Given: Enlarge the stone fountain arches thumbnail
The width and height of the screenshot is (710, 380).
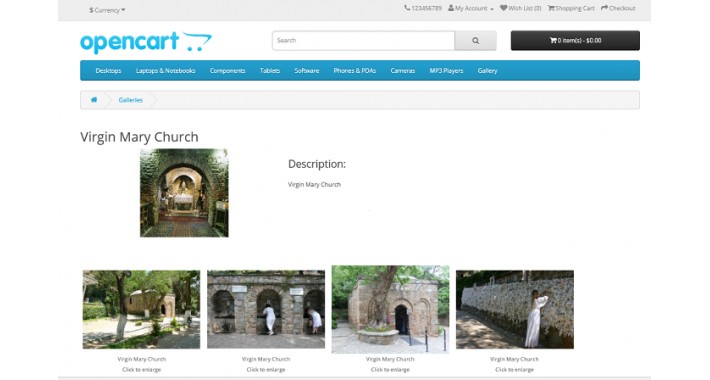Looking at the screenshot, I should 266,309.
